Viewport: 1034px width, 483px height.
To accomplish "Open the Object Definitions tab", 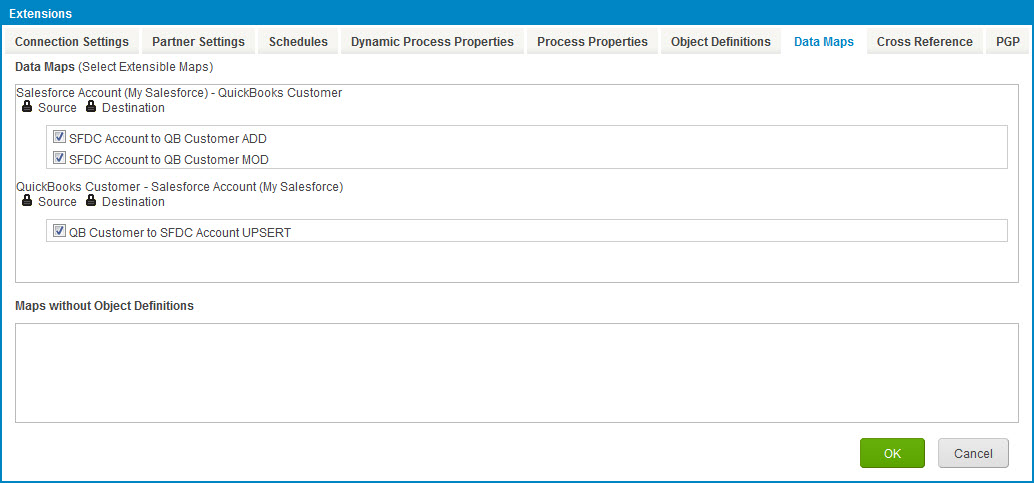I will [x=721, y=42].
